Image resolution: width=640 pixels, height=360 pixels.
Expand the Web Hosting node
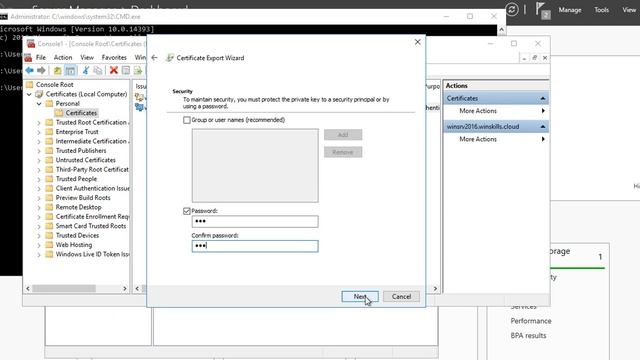pyautogui.click(x=39, y=245)
